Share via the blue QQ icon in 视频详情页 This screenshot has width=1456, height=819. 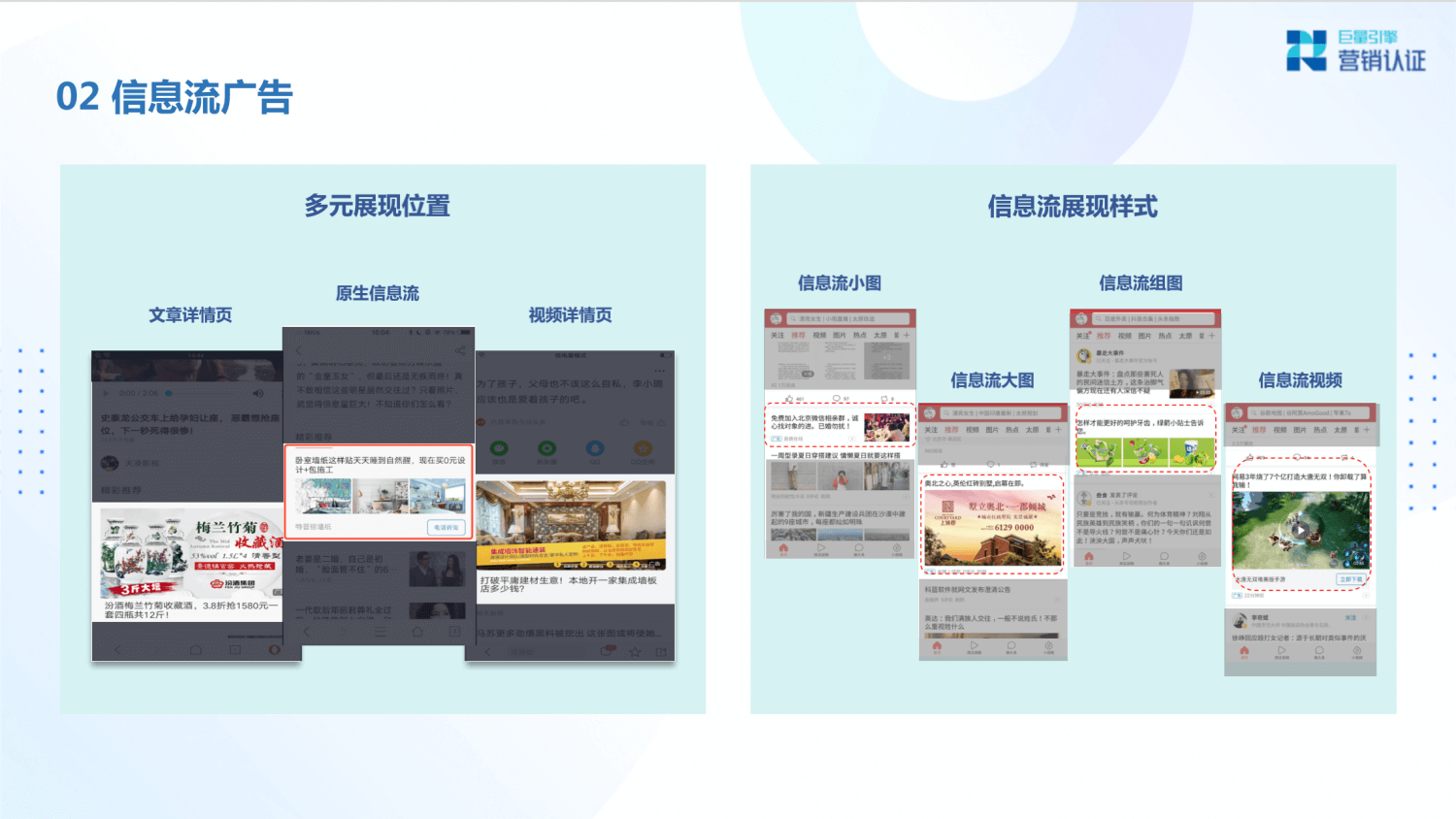pyautogui.click(x=595, y=448)
